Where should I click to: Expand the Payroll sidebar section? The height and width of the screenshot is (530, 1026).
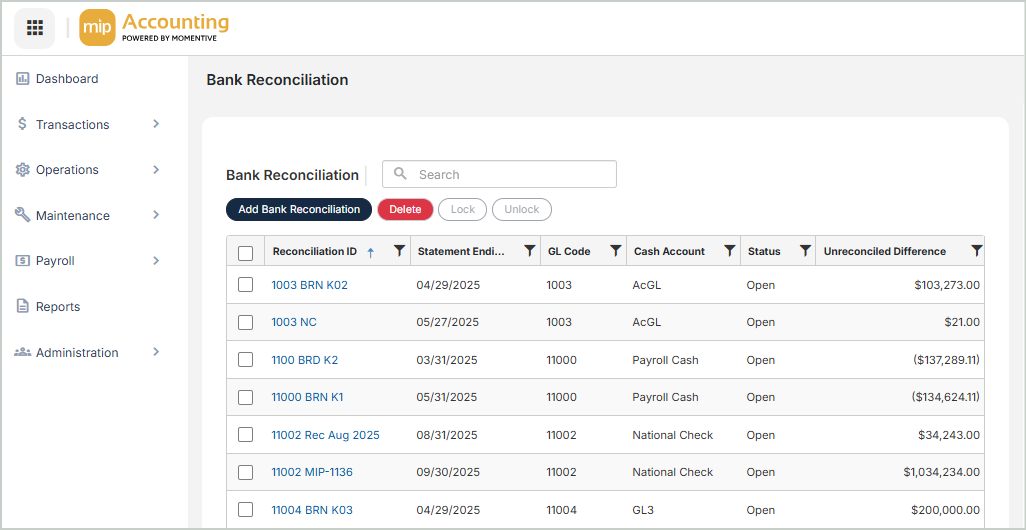coord(88,261)
